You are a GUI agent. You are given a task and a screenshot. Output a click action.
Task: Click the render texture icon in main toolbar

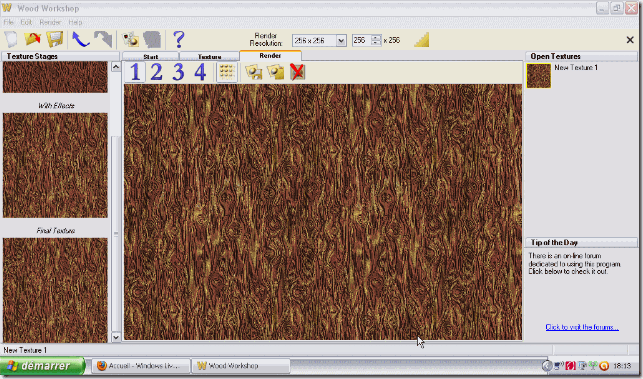131,40
